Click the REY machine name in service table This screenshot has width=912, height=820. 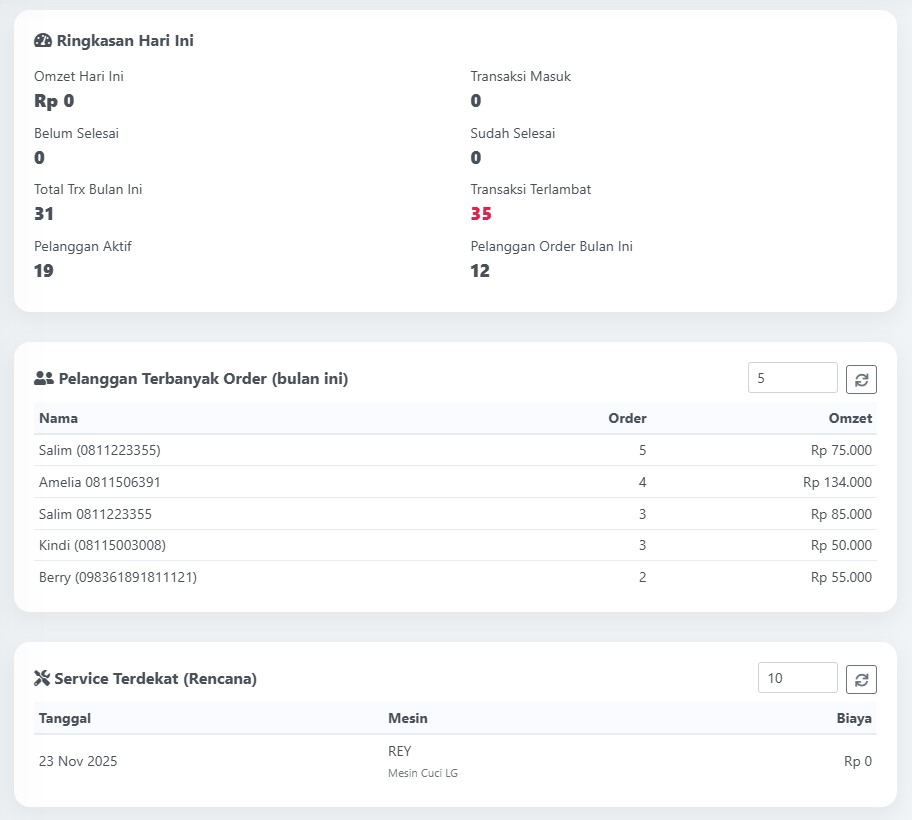point(399,751)
